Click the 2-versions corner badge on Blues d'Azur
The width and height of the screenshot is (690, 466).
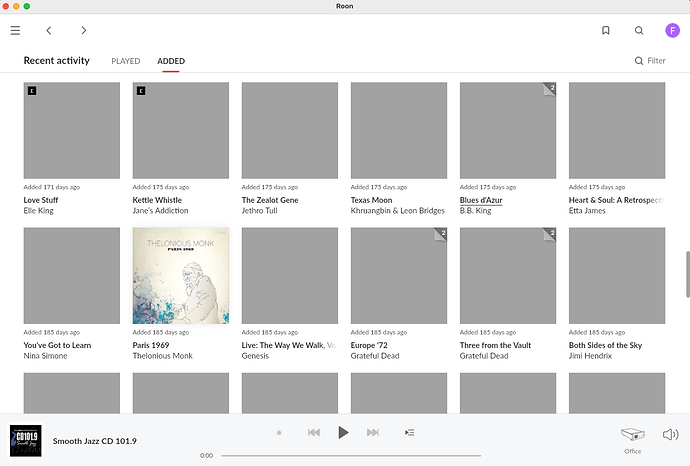549,89
